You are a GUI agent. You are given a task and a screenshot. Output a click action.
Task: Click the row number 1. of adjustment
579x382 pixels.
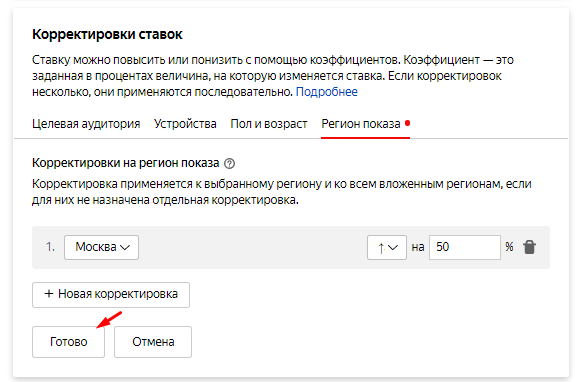point(50,247)
